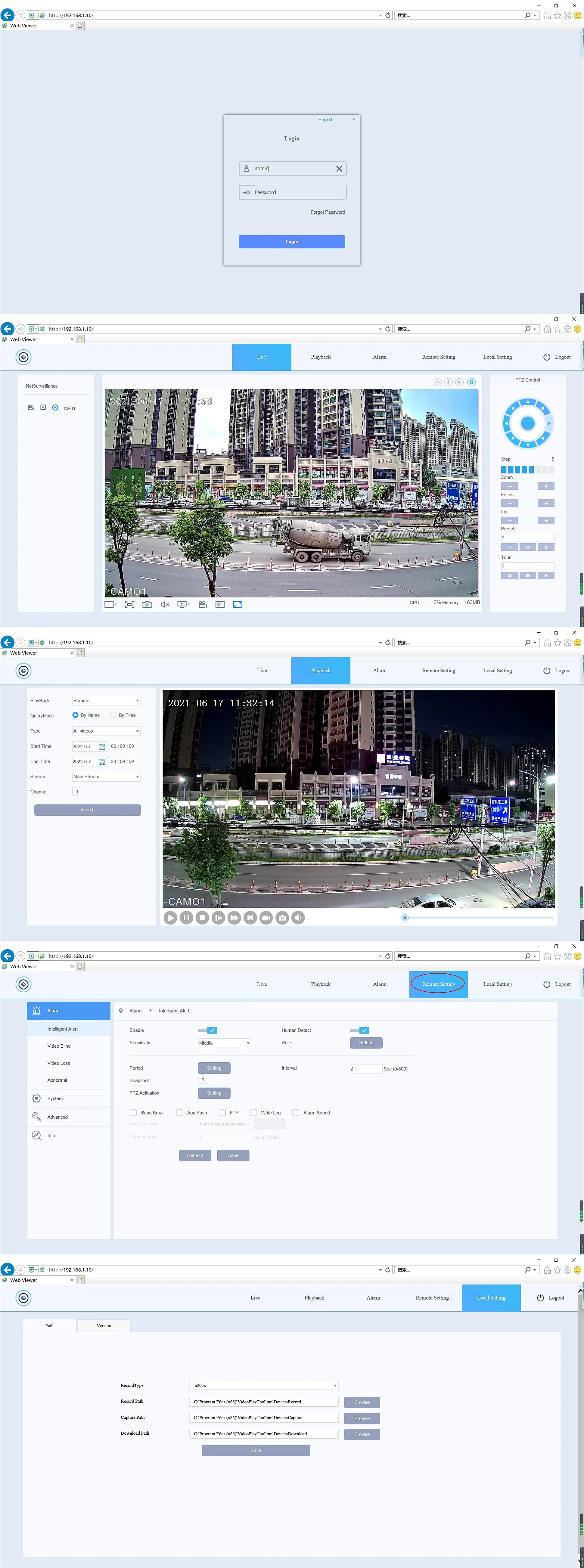Open the Start Time calendar picker
This screenshot has height=1568, width=584.
pyautogui.click(x=102, y=746)
